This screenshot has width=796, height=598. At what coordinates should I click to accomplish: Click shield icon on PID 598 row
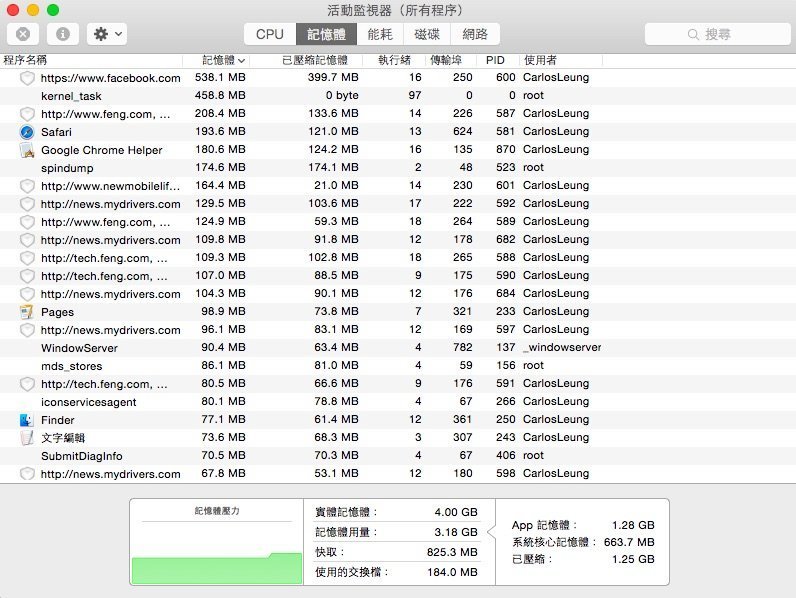click(x=27, y=474)
